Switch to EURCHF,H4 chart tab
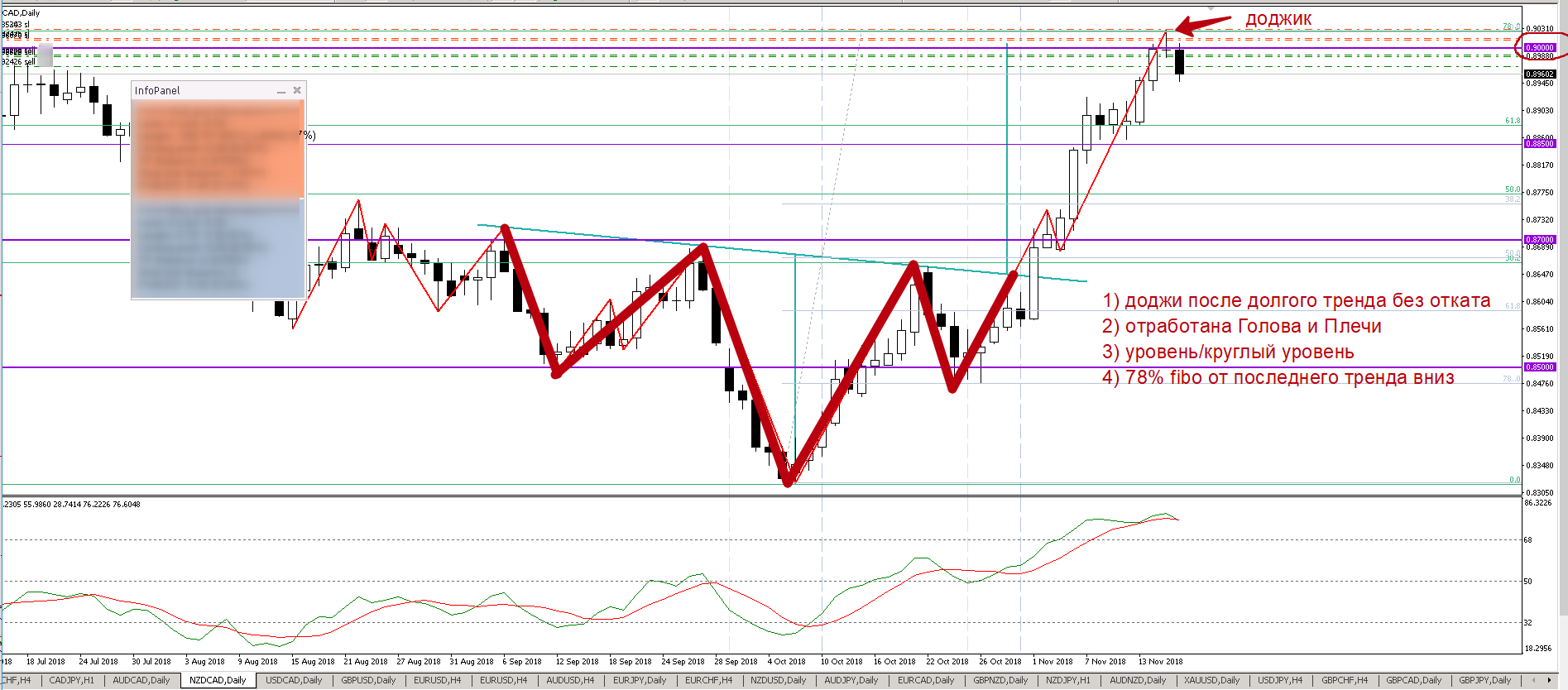Screen dimensions: 1568x690 click(x=709, y=681)
